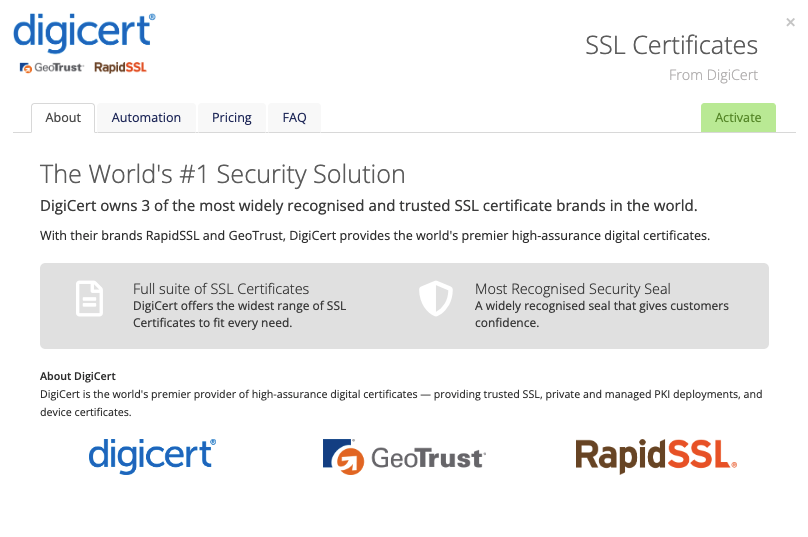The image size is (808, 537).
Task: Click 'The World's #1 Security Solution' heading
Action: (223, 174)
